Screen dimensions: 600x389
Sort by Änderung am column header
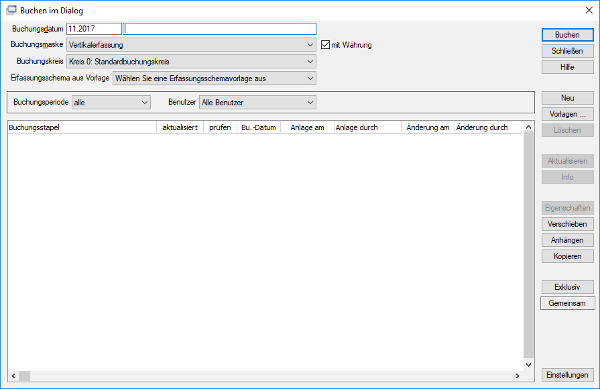coord(428,127)
